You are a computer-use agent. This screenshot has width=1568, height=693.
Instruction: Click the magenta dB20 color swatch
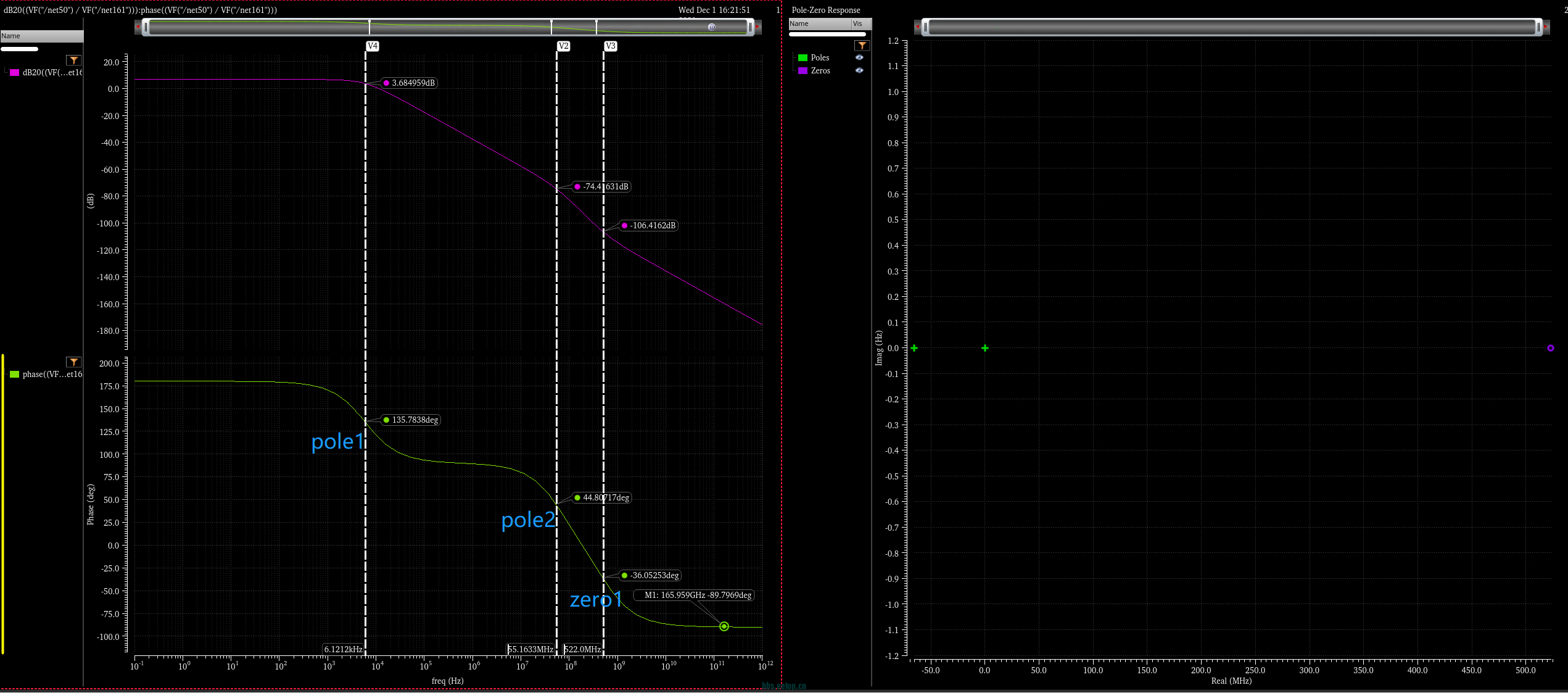[x=15, y=73]
